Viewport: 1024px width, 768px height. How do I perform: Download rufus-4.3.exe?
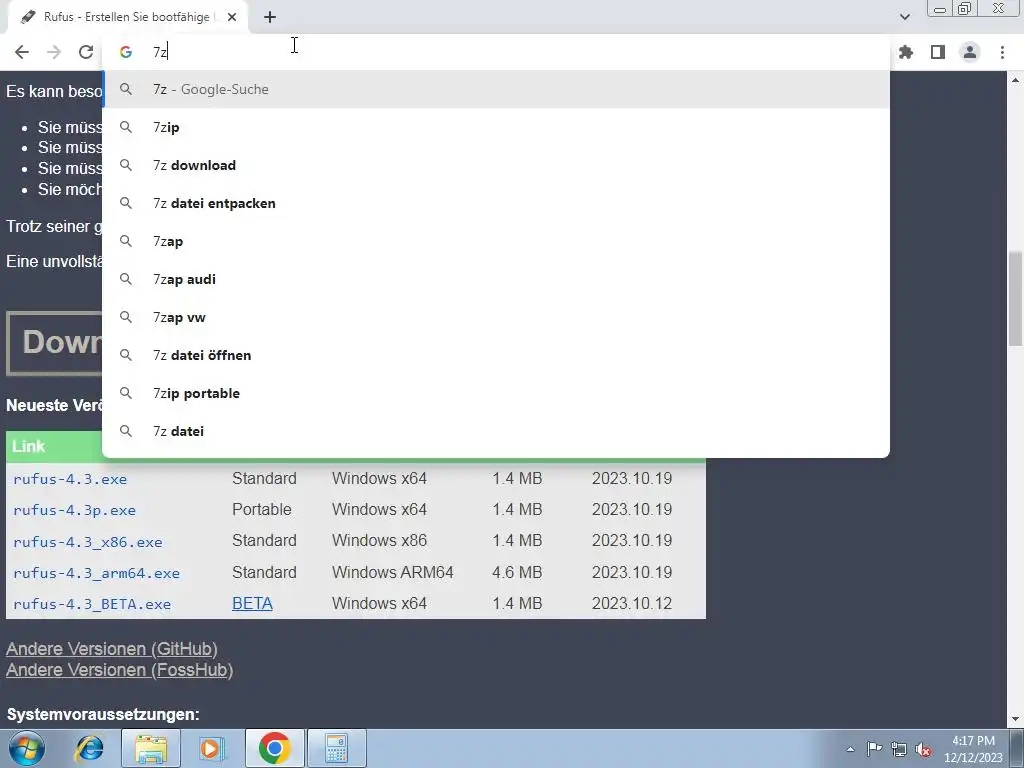click(70, 479)
